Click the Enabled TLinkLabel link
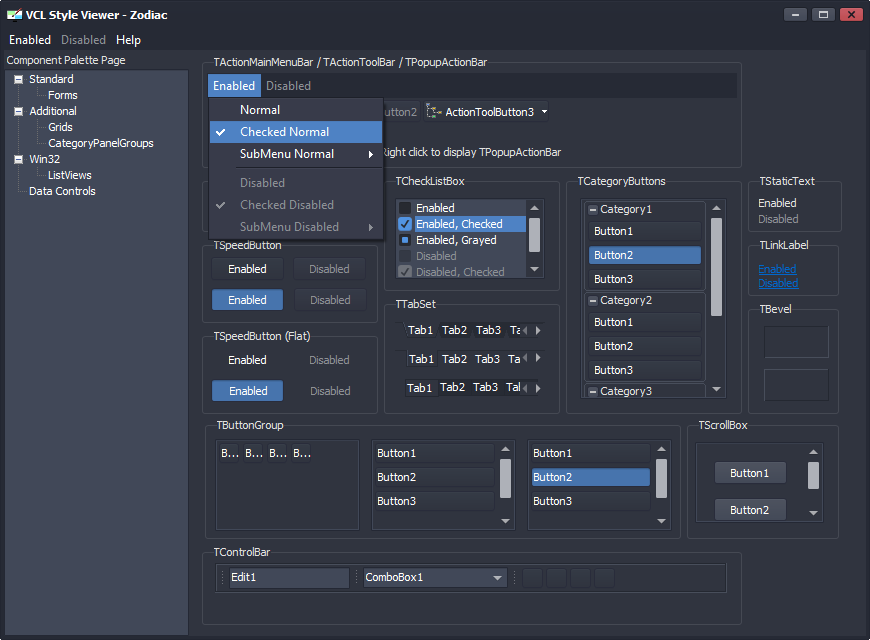Screen dimensions: 870x640 click(777, 269)
